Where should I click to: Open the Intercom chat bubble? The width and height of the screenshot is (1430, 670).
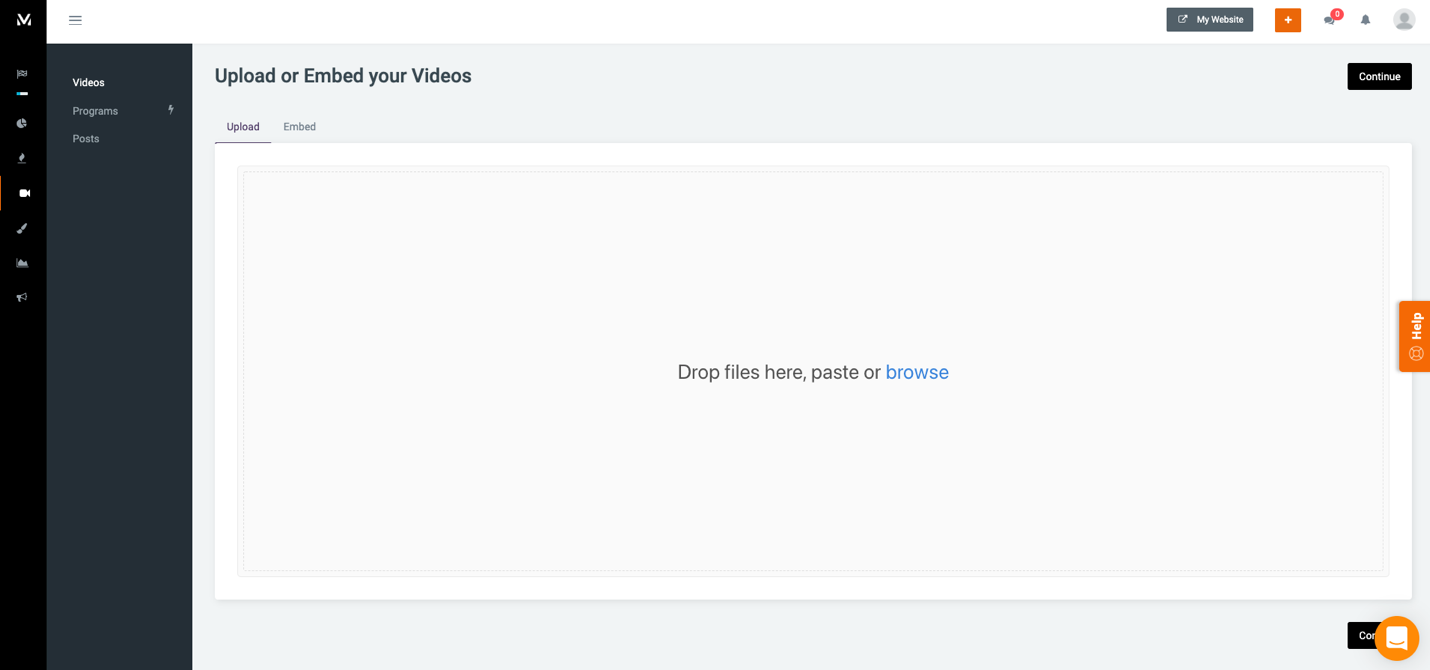click(x=1396, y=637)
